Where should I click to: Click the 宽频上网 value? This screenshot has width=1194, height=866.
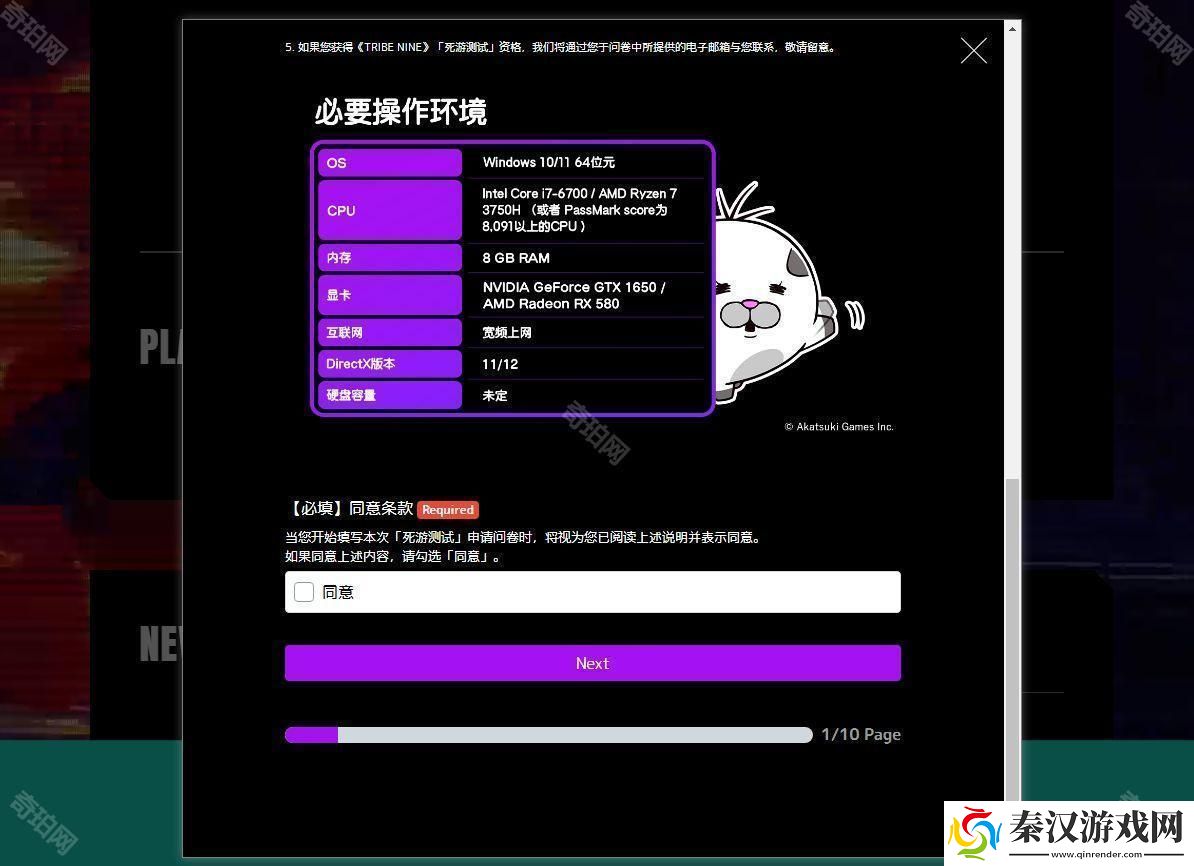[507, 332]
